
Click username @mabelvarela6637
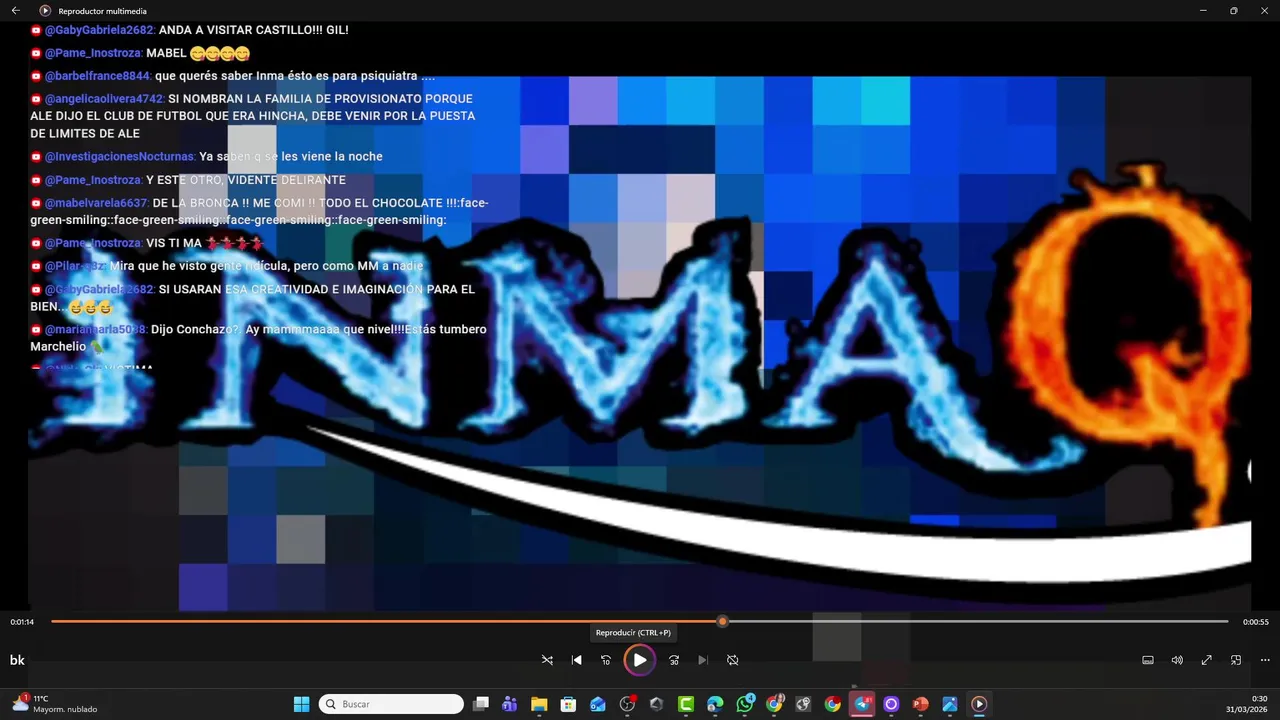coord(96,203)
